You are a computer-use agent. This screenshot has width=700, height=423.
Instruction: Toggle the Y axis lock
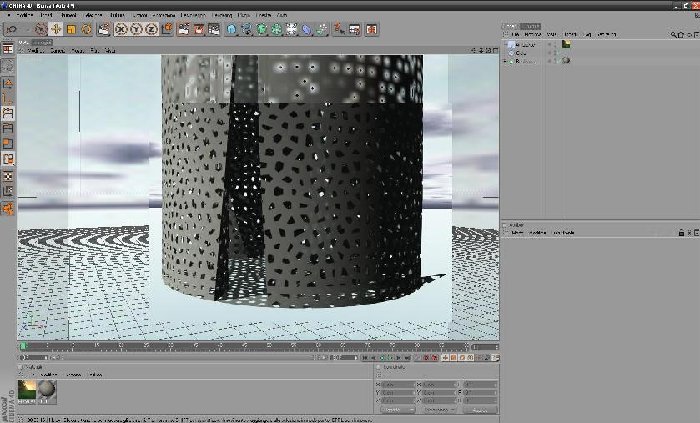point(136,29)
